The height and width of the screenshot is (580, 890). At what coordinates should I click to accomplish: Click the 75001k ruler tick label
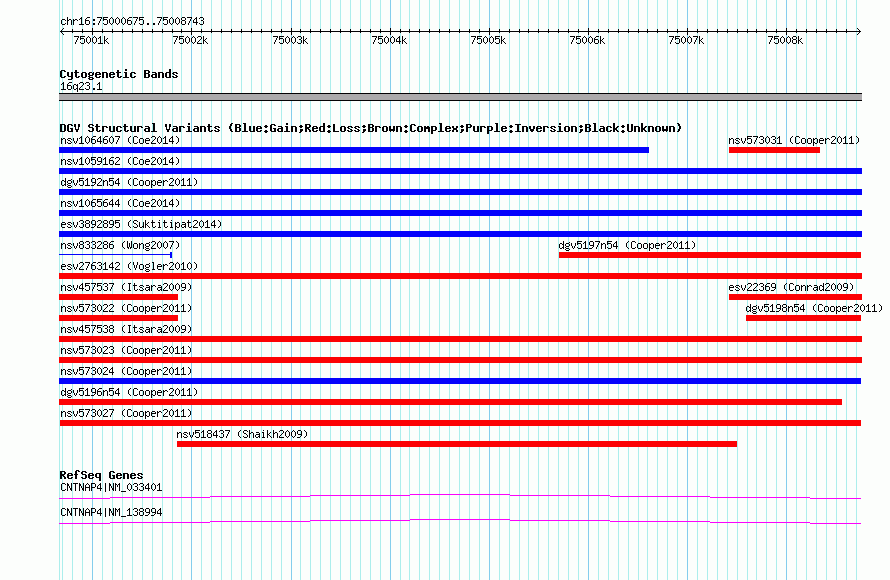91,40
